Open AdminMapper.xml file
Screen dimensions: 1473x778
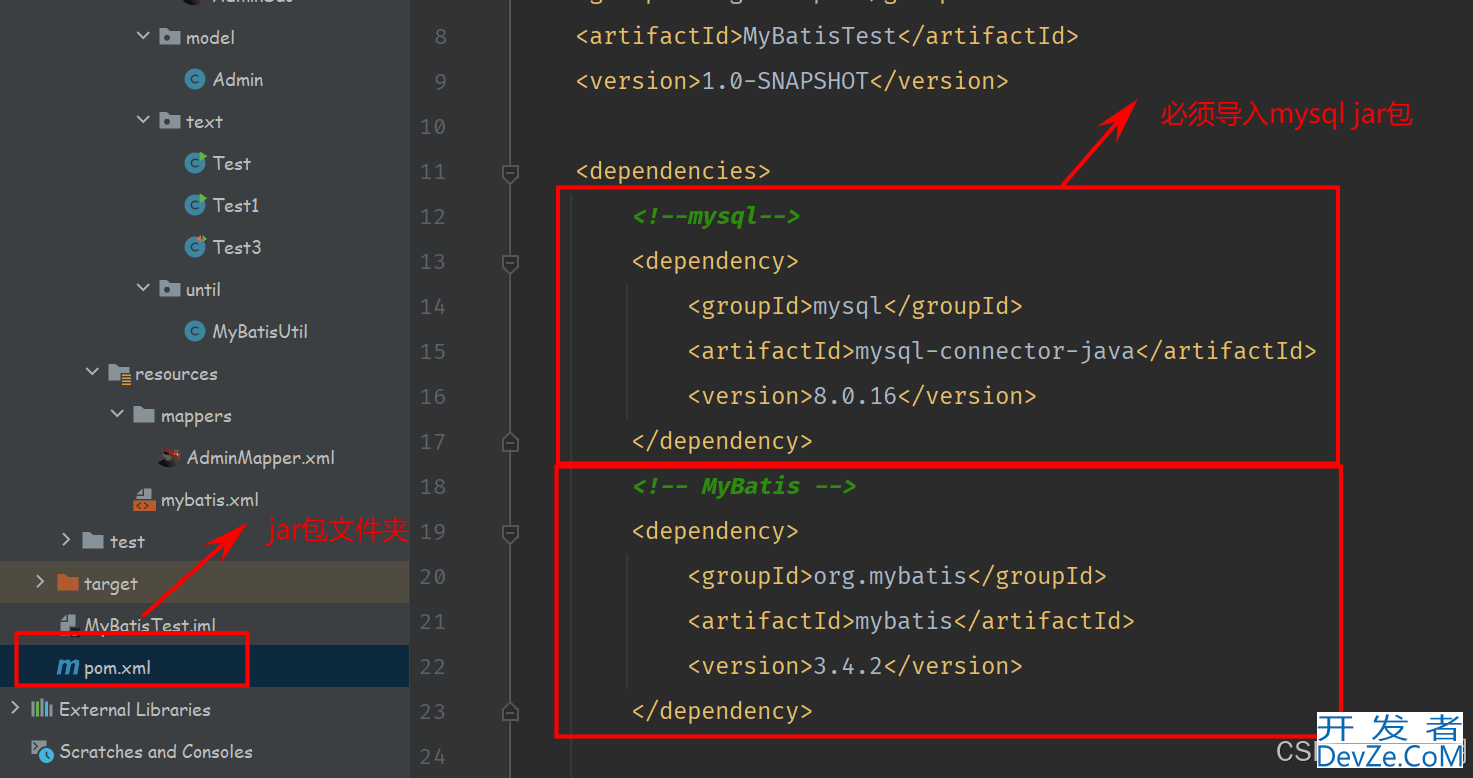[261, 458]
